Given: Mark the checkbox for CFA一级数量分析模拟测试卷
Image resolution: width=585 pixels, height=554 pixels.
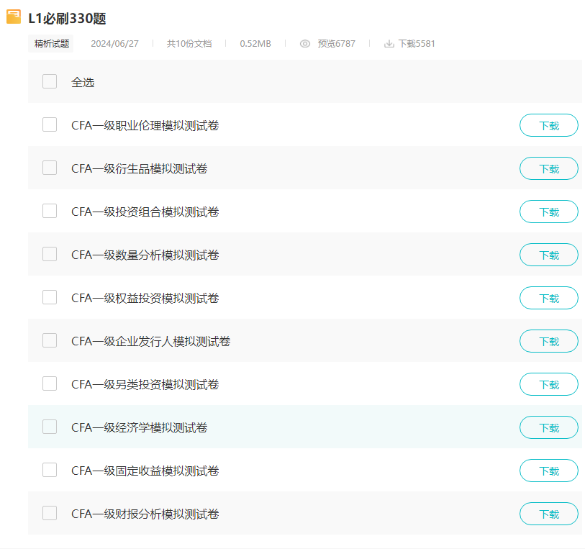Looking at the screenshot, I should (50, 254).
